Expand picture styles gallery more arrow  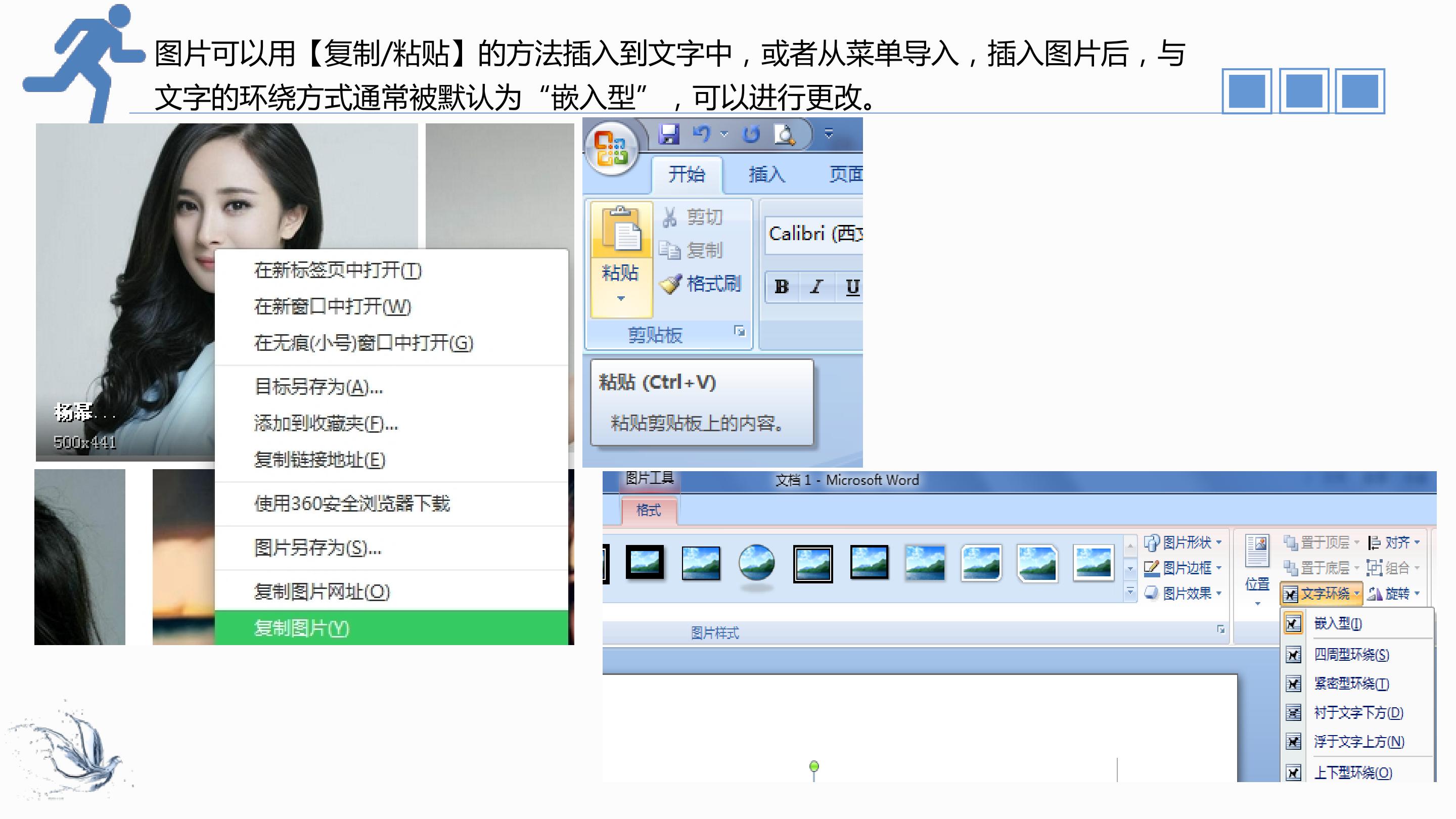point(1130,593)
